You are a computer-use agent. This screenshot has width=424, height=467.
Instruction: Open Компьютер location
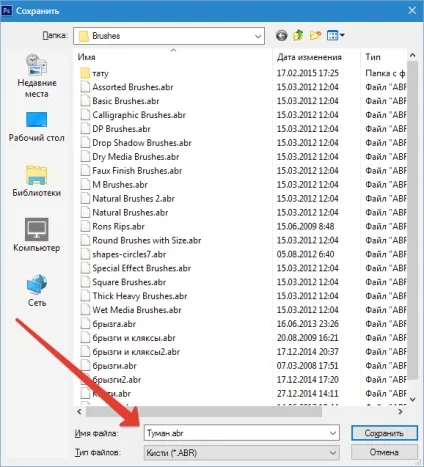click(37, 235)
